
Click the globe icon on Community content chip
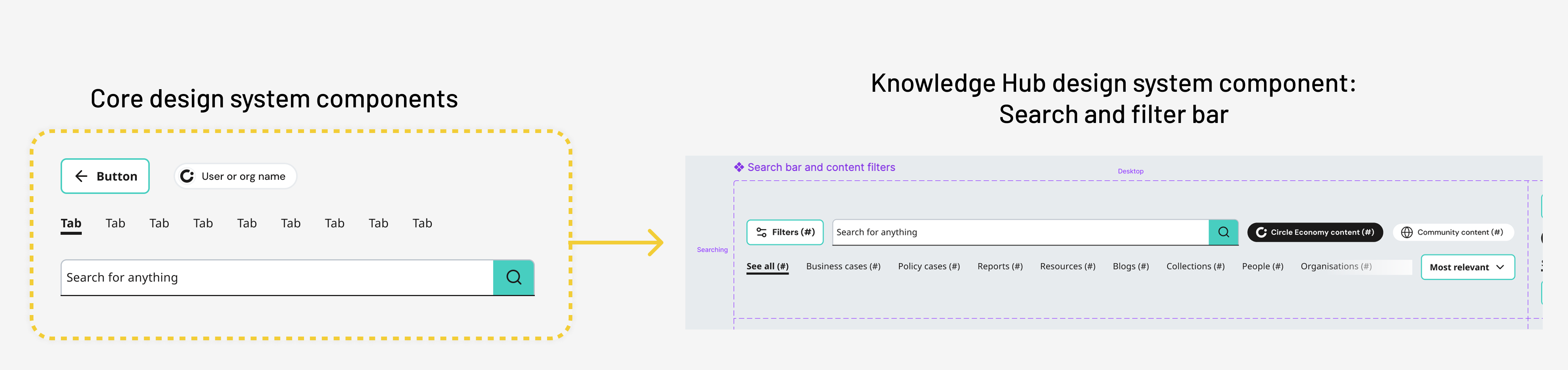point(1407,233)
